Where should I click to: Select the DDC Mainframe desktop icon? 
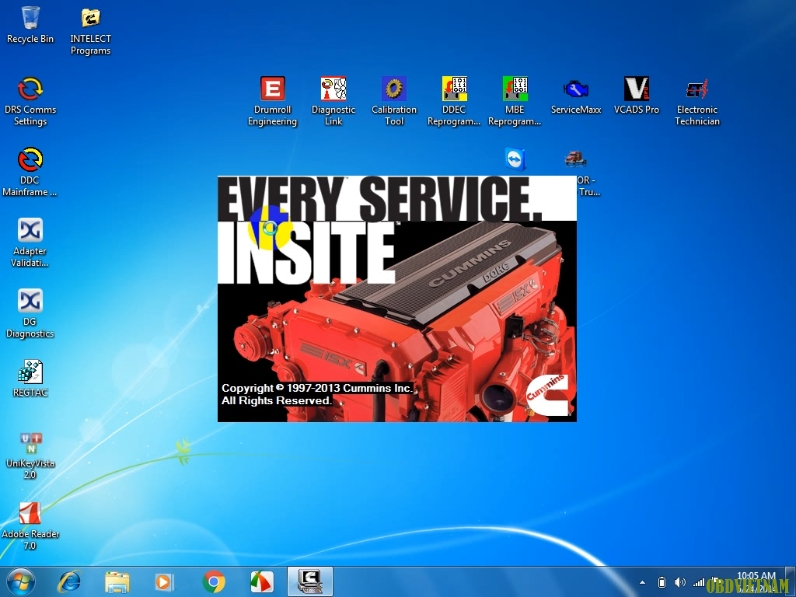click(30, 171)
